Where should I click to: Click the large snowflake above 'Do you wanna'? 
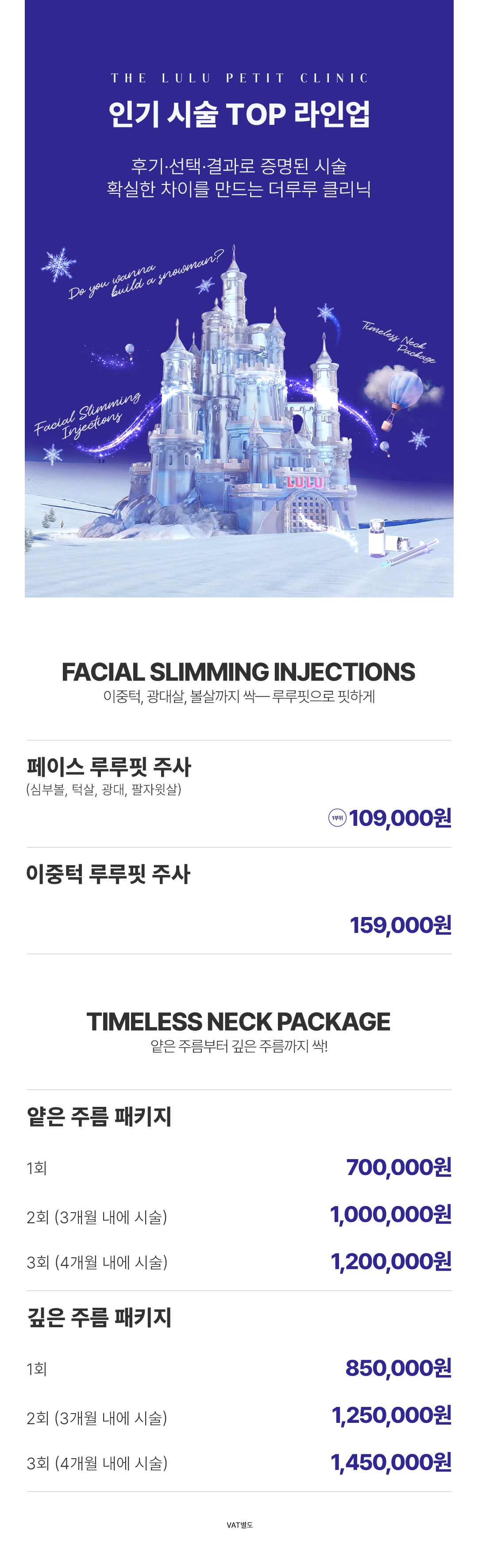pos(58,264)
